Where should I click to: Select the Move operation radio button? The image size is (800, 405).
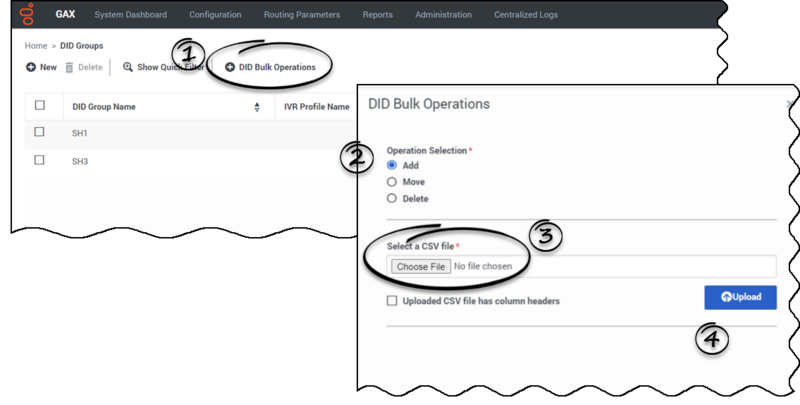392,182
